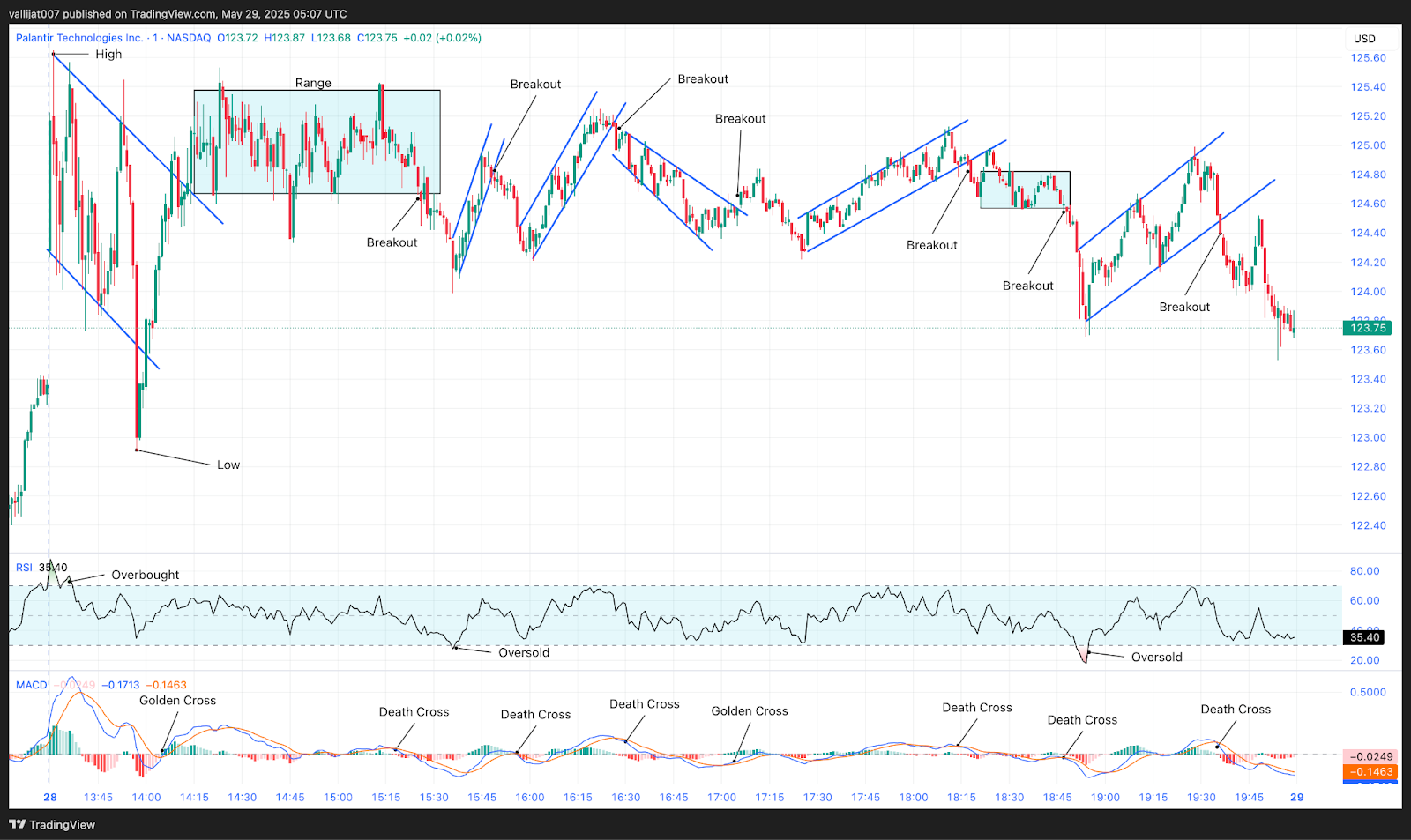This screenshot has height=840, width=1411.
Task: Click the Overbought annotation on RSI
Action: tap(146, 575)
